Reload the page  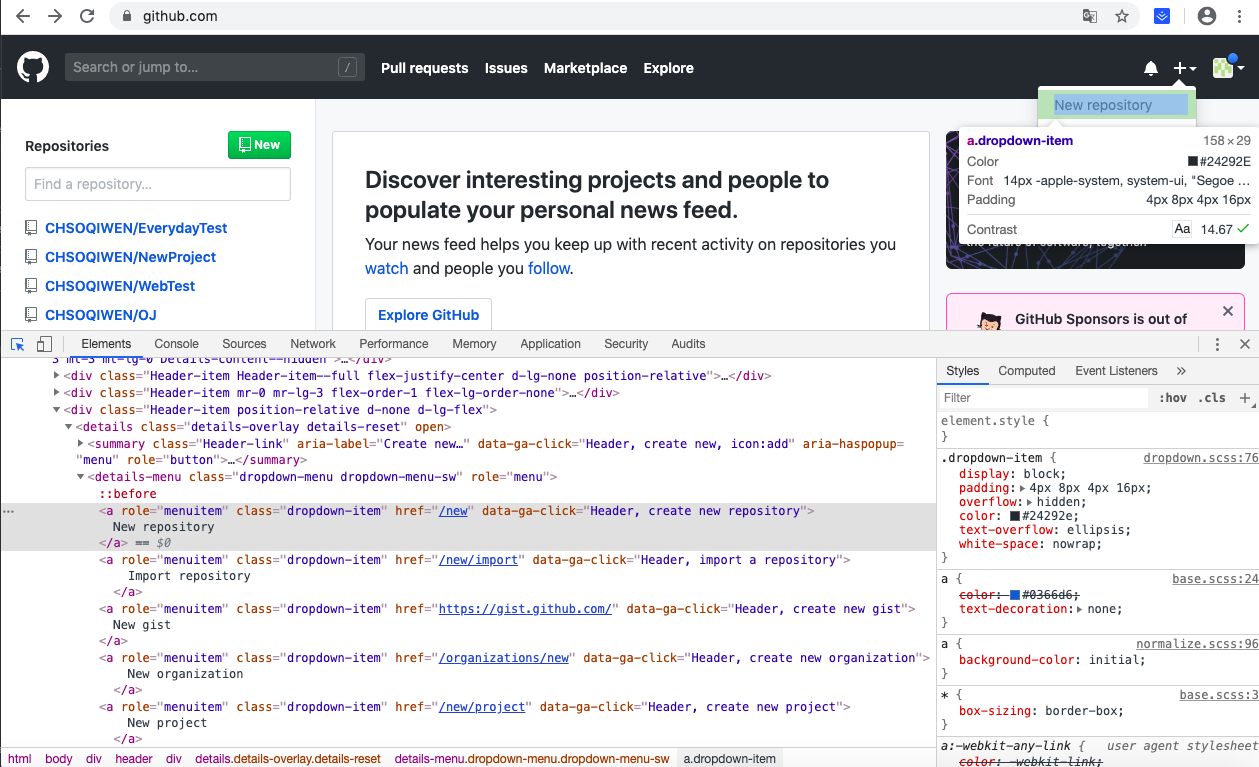click(87, 16)
